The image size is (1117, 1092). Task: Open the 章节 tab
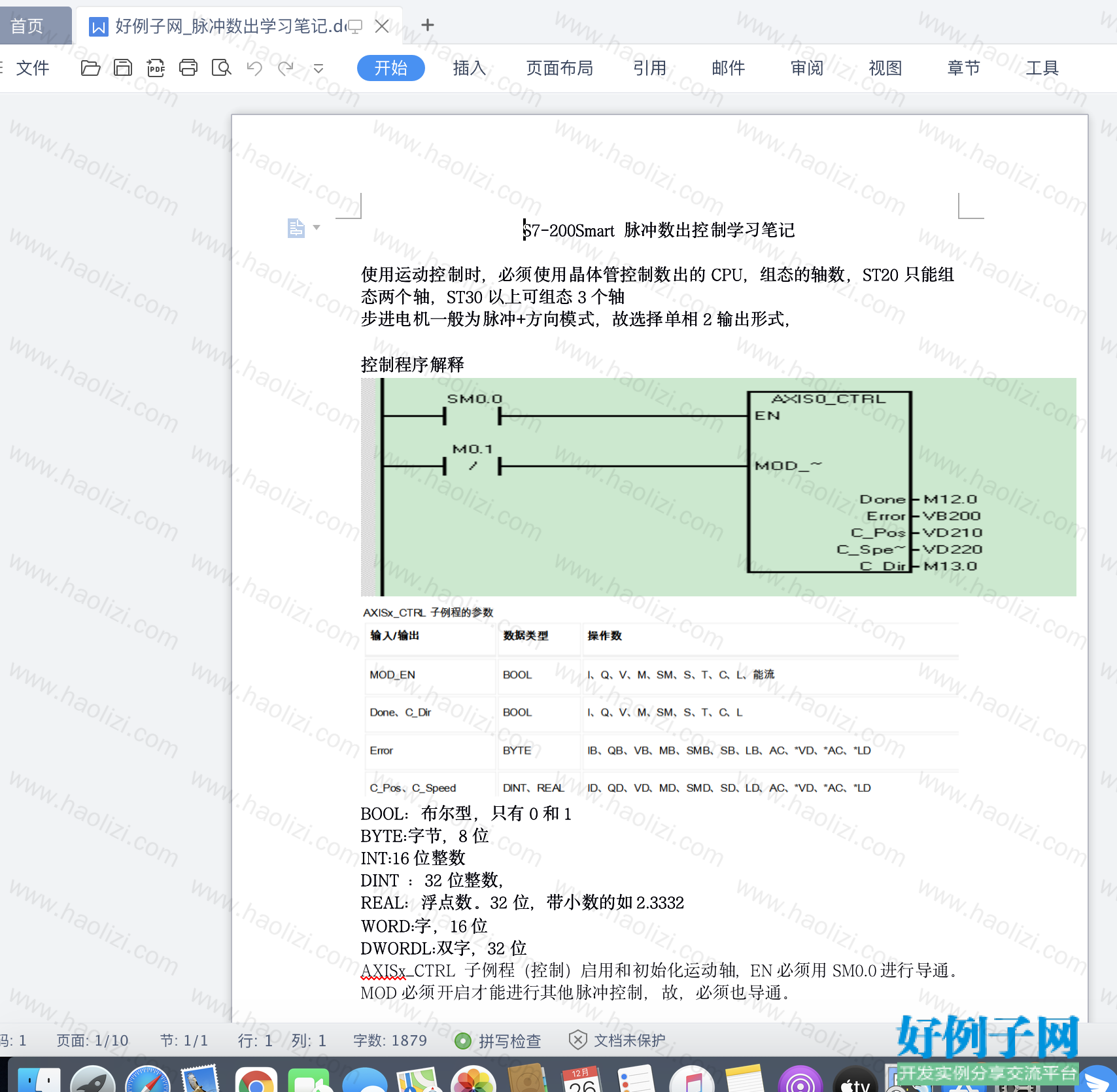(x=964, y=68)
